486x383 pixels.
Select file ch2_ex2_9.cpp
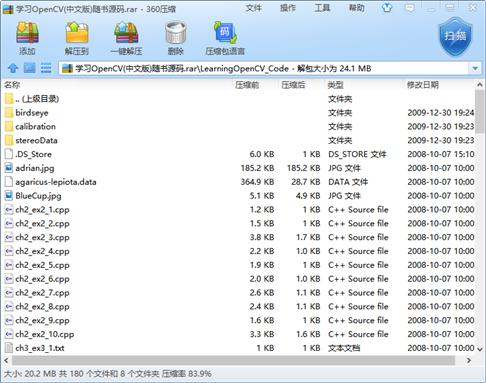coord(42,320)
